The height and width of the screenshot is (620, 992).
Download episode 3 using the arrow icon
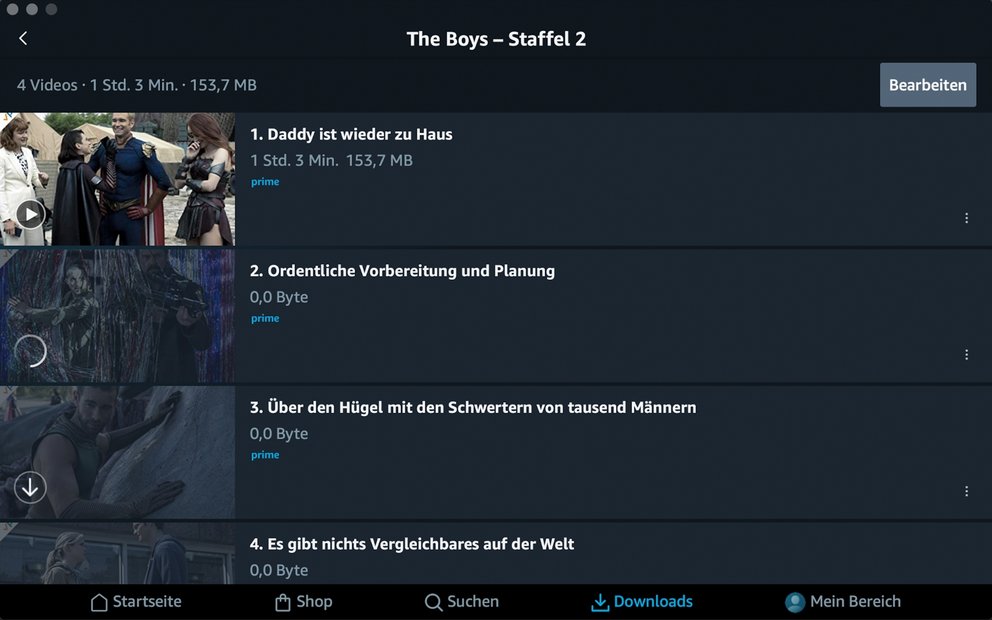click(x=30, y=488)
